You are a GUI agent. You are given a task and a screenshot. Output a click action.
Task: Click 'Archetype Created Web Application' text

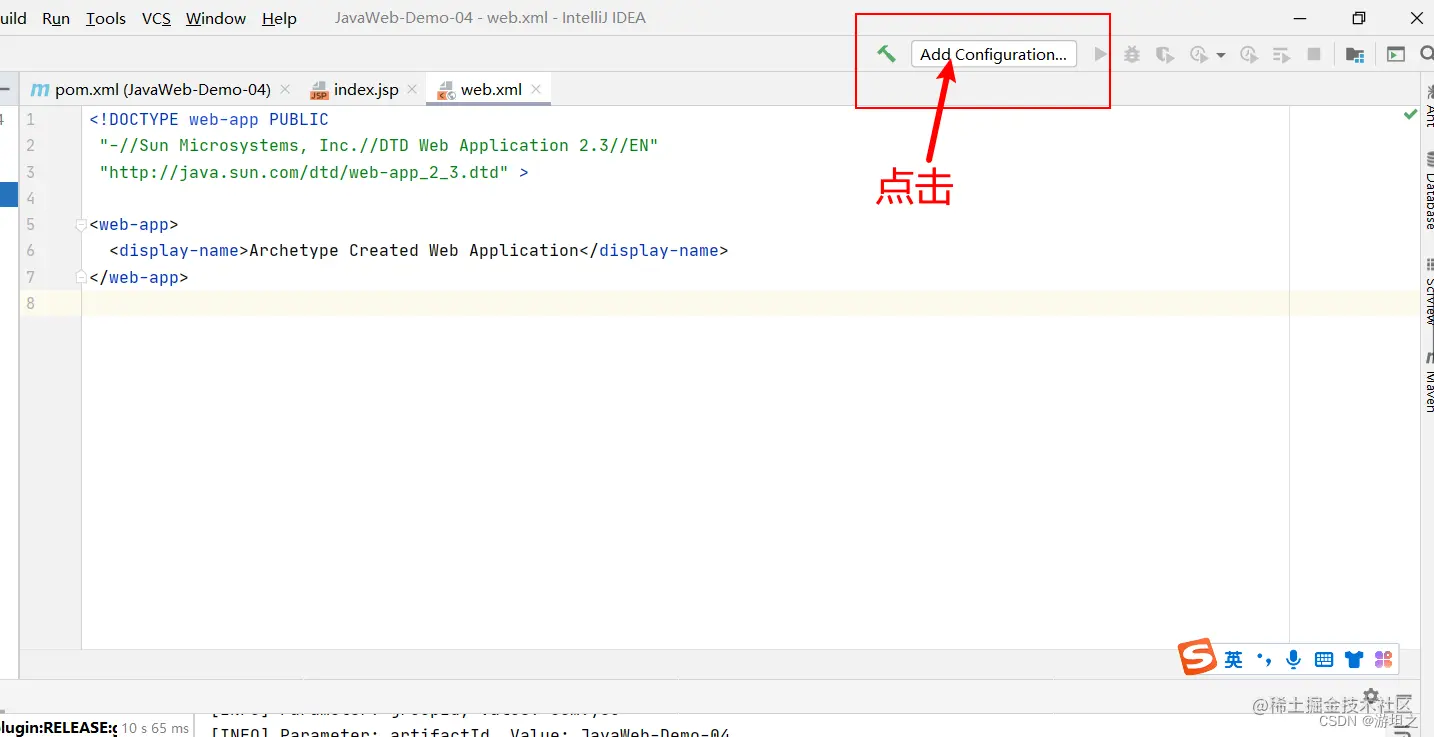tap(414, 250)
